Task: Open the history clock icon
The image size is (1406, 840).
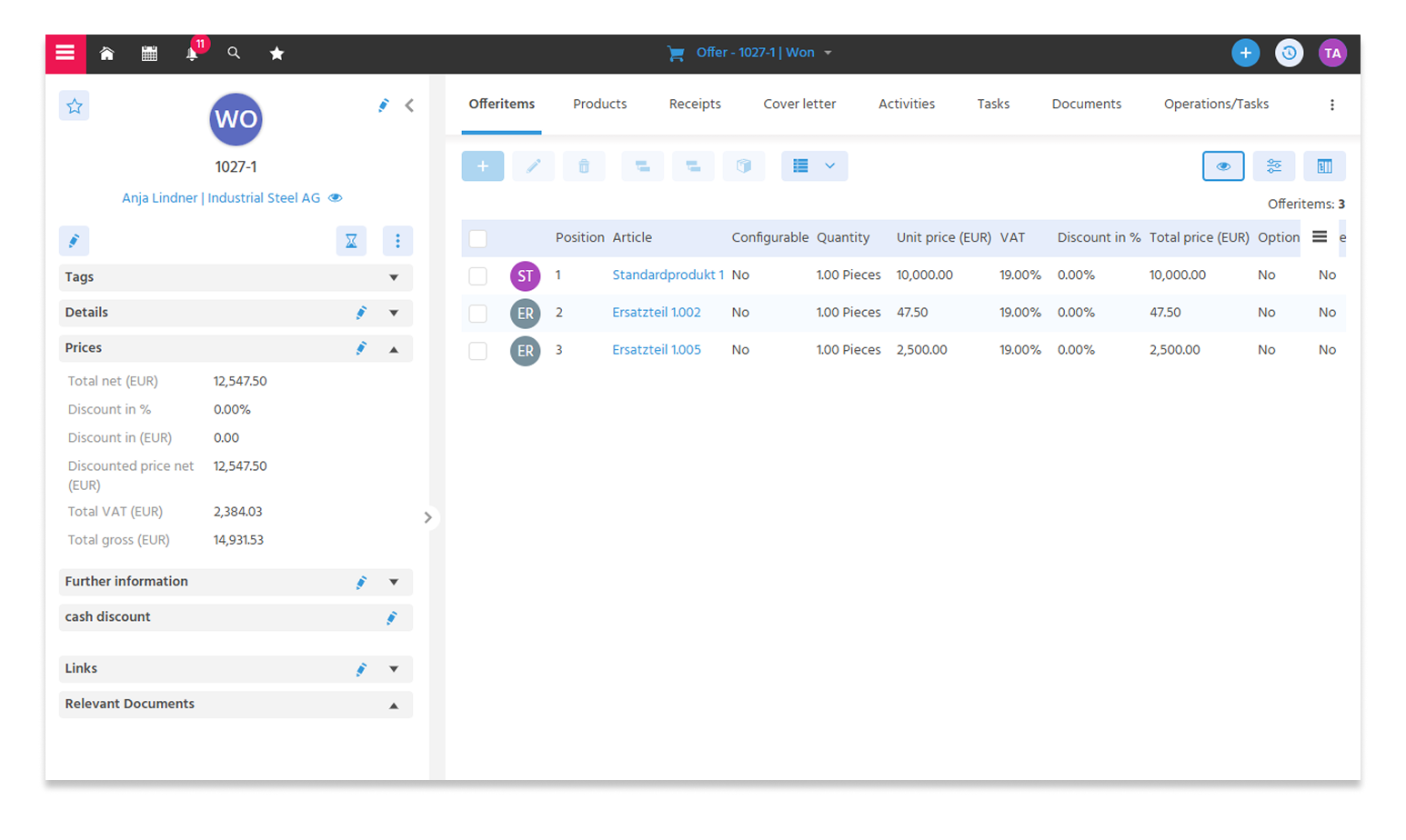Action: click(1289, 53)
